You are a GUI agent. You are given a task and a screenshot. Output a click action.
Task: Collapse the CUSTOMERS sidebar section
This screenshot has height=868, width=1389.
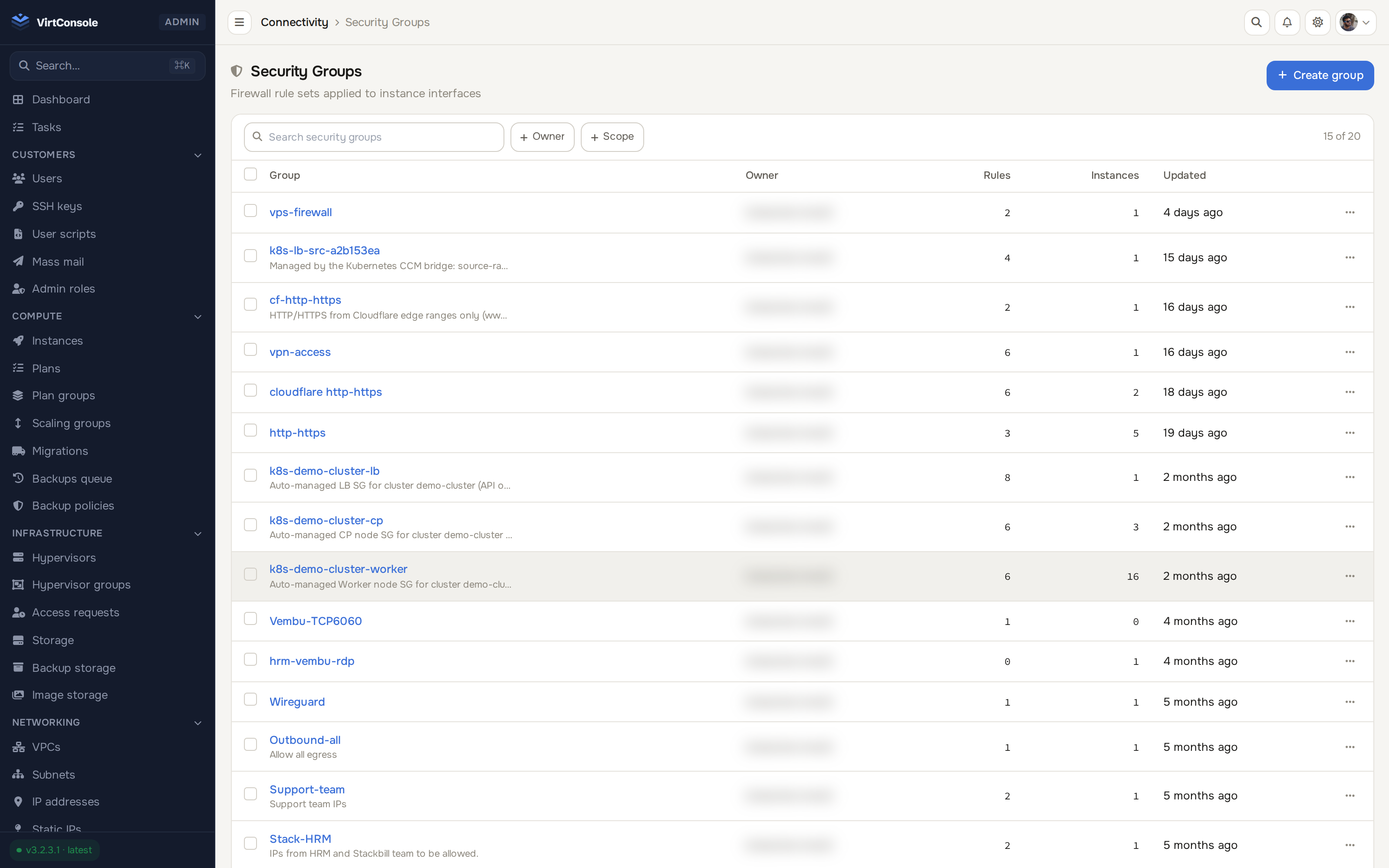197,155
